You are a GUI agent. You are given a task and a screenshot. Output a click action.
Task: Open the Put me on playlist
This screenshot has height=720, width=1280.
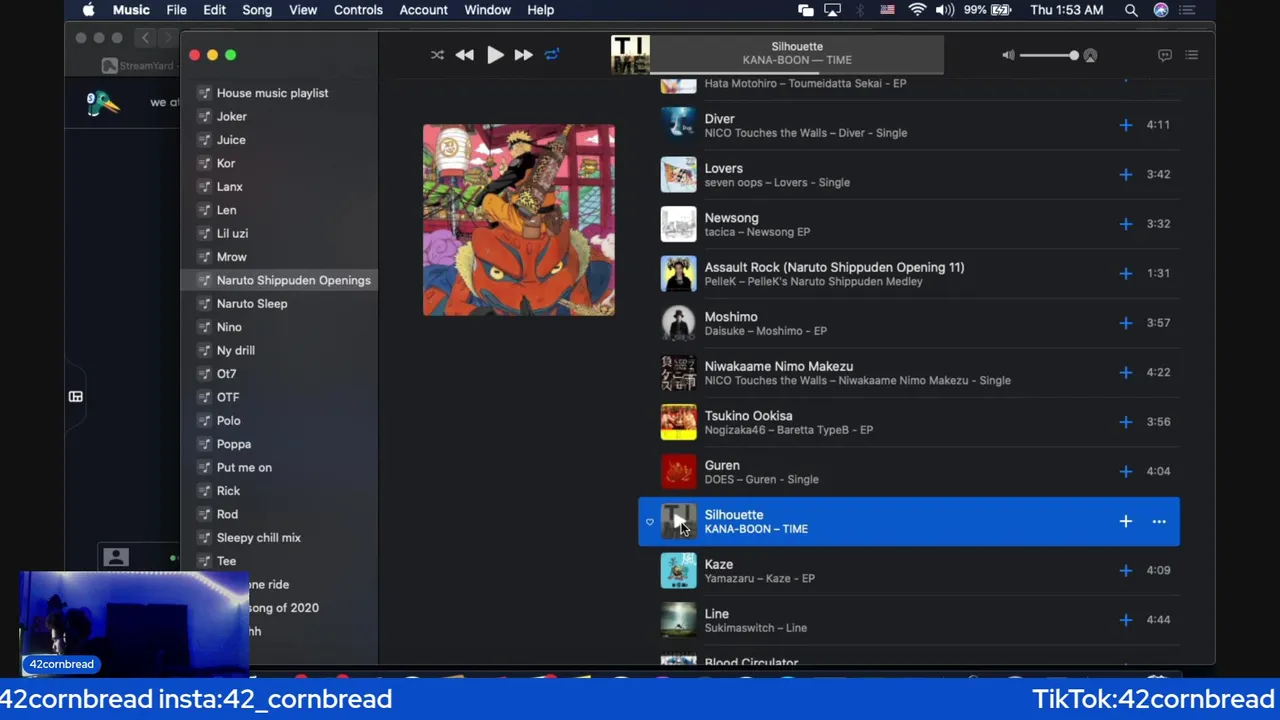click(244, 467)
